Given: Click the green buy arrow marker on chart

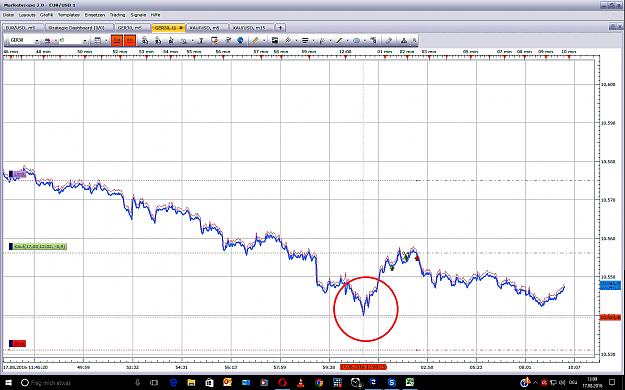Looking at the screenshot, I should (392, 268).
